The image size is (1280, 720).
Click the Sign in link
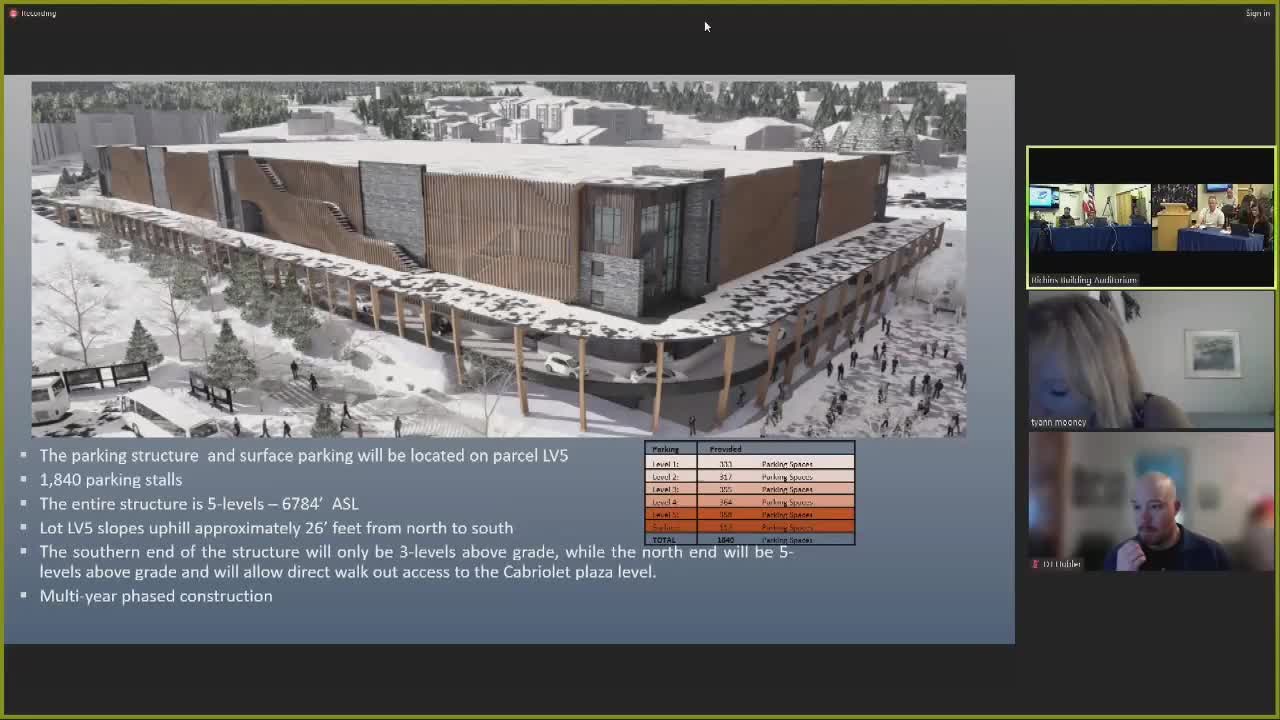1257,13
